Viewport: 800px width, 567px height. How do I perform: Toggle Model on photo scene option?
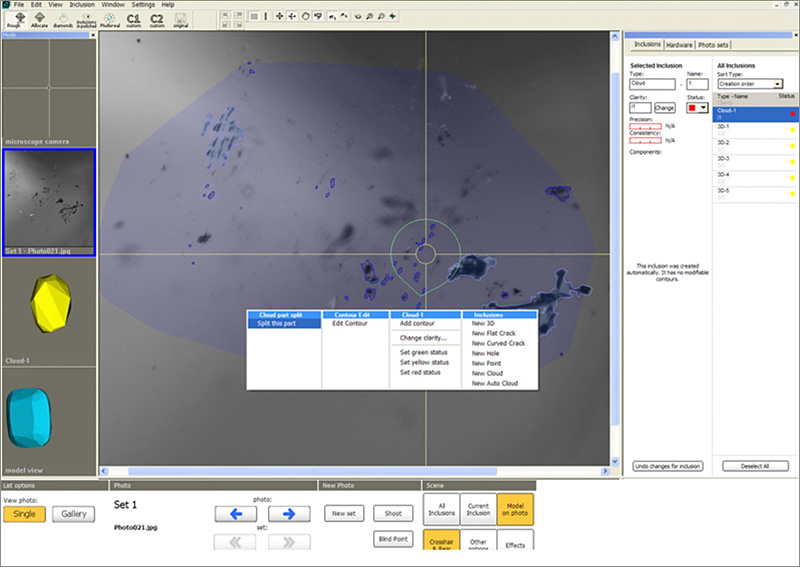tap(515, 509)
